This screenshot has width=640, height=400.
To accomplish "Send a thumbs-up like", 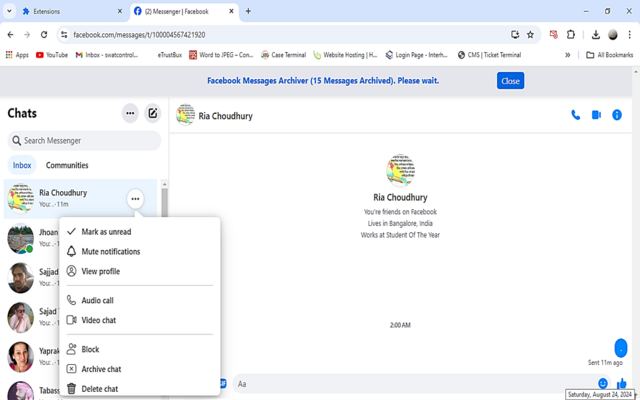I will pos(622,384).
